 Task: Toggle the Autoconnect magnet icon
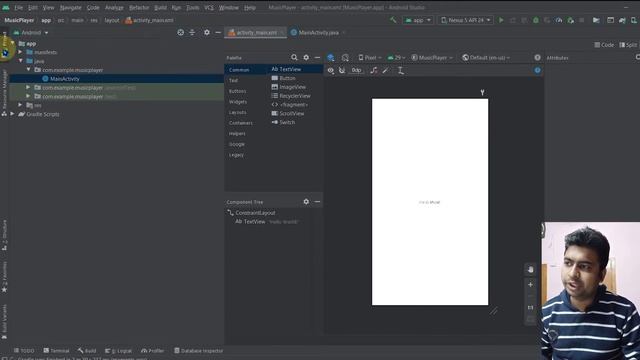coord(342,70)
